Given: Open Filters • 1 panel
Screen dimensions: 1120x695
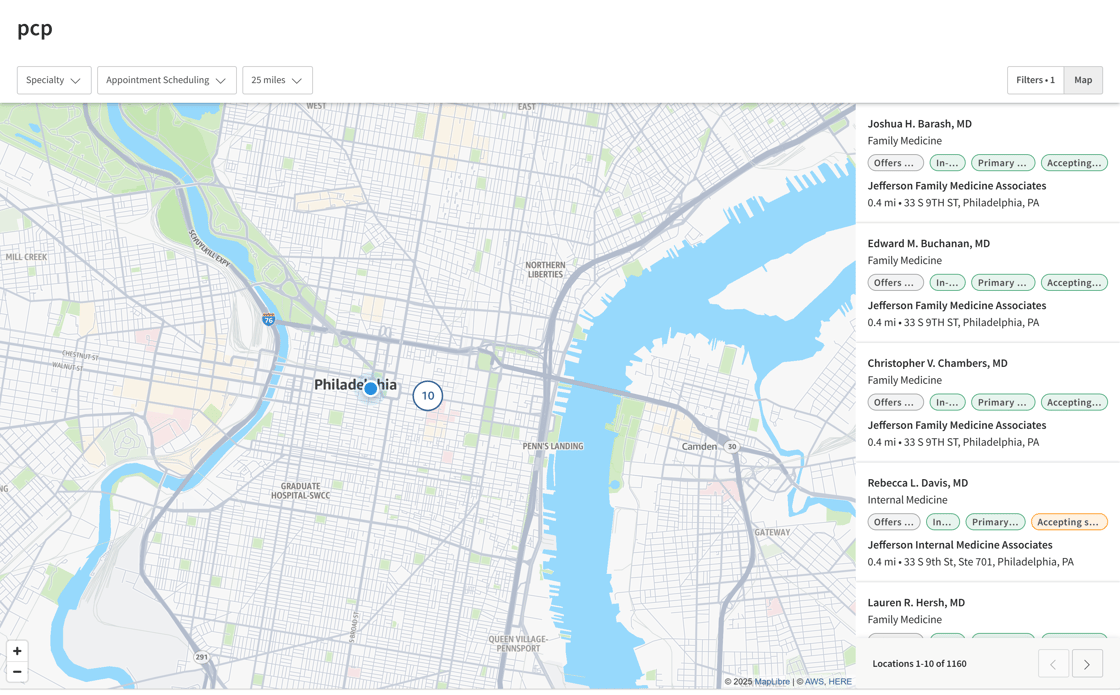Looking at the screenshot, I should pyautogui.click(x=1036, y=80).
